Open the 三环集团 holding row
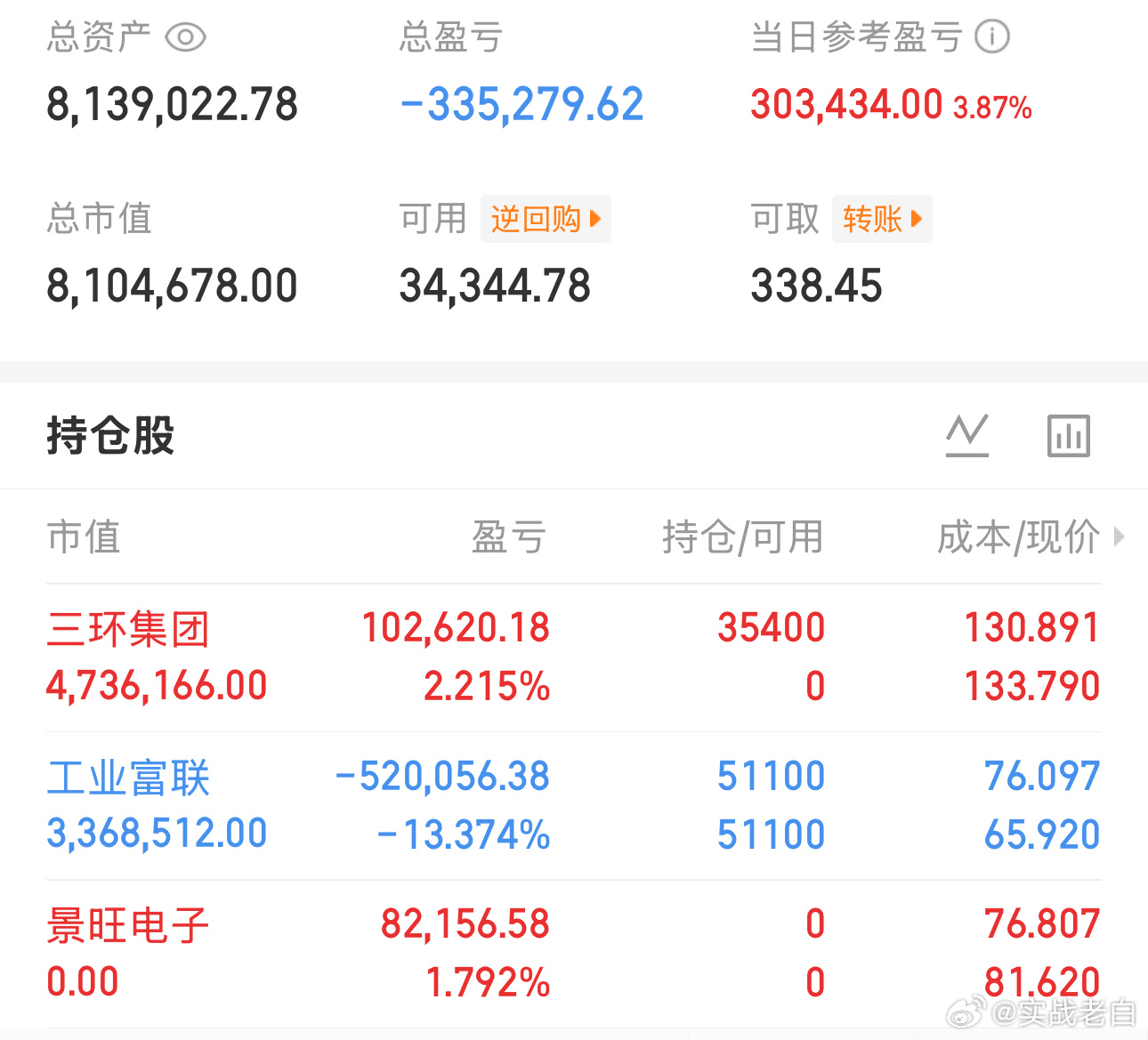 pos(573,657)
